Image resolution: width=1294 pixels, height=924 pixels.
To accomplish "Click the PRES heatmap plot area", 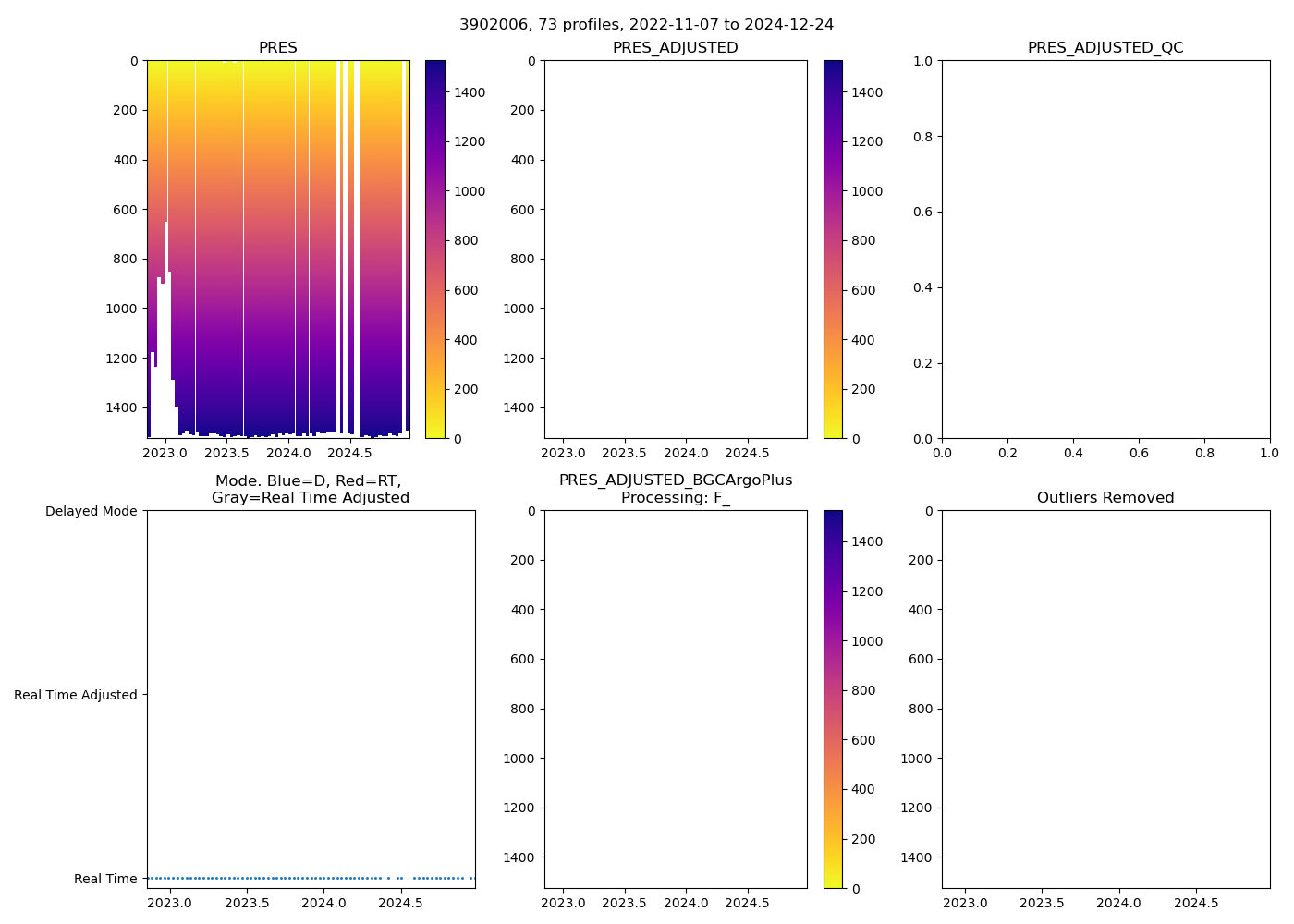I will [x=277, y=249].
